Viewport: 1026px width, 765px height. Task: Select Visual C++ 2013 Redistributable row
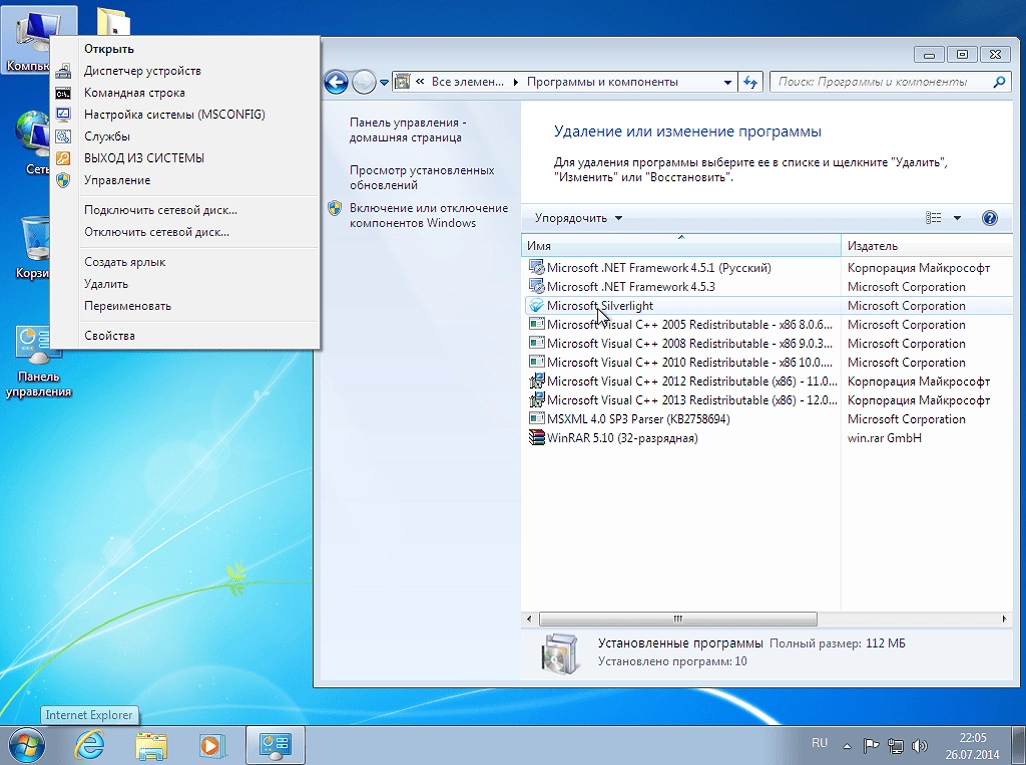[768, 400]
